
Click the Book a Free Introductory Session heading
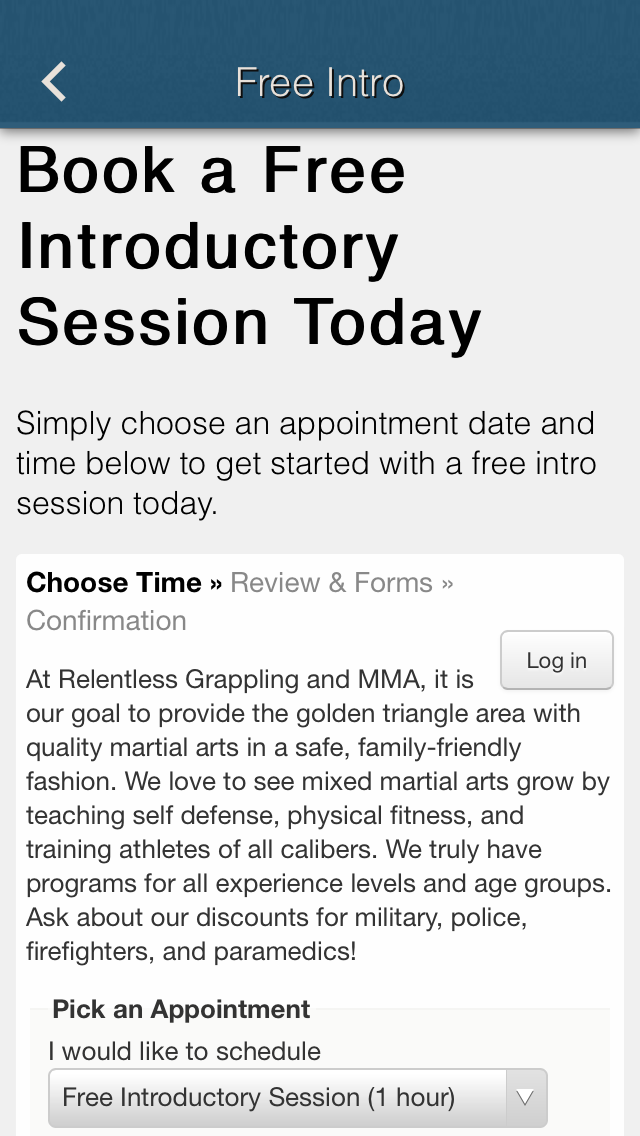point(250,246)
